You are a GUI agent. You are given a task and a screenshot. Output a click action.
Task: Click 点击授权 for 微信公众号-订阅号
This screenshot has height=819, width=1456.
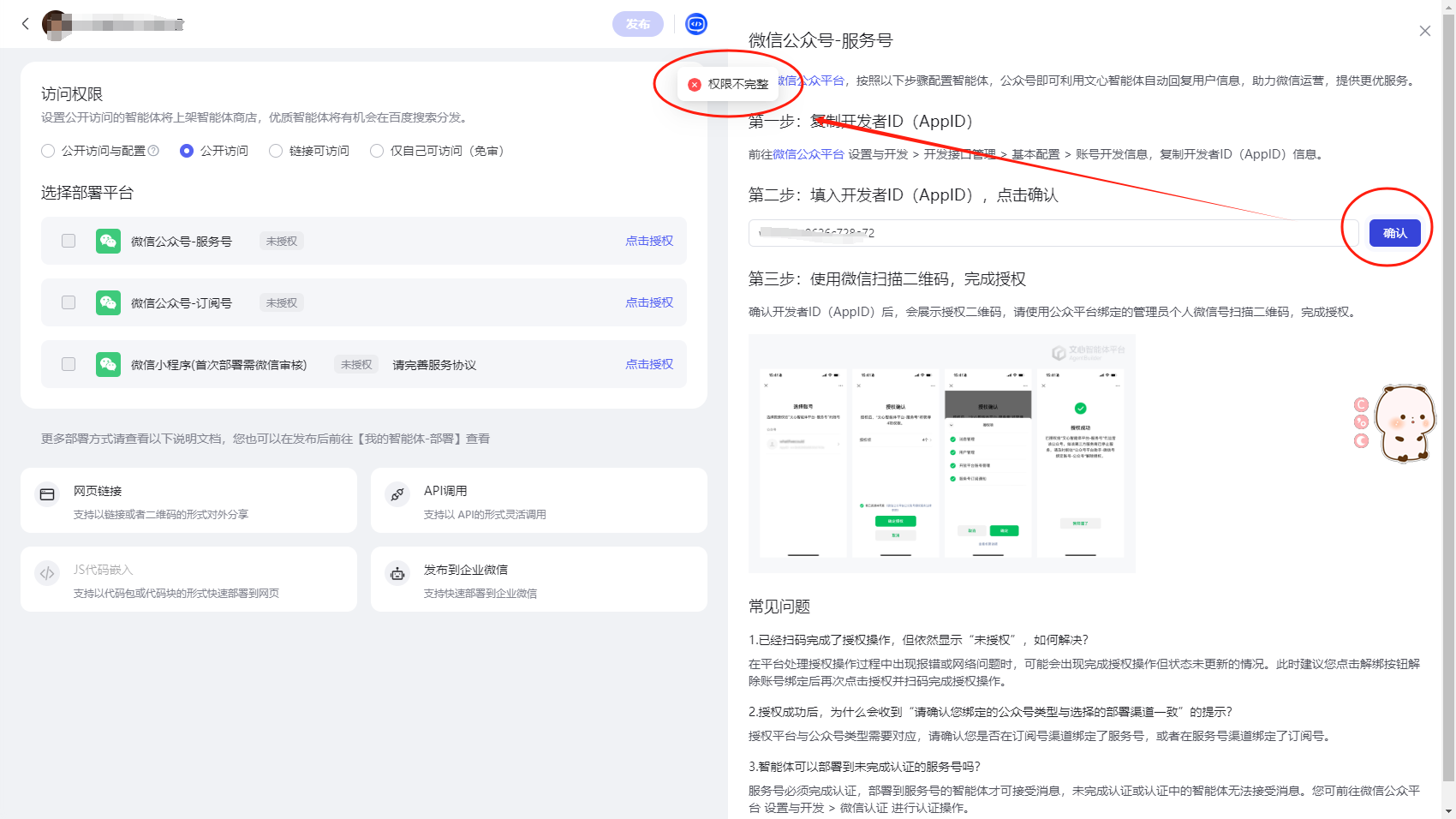coord(649,302)
